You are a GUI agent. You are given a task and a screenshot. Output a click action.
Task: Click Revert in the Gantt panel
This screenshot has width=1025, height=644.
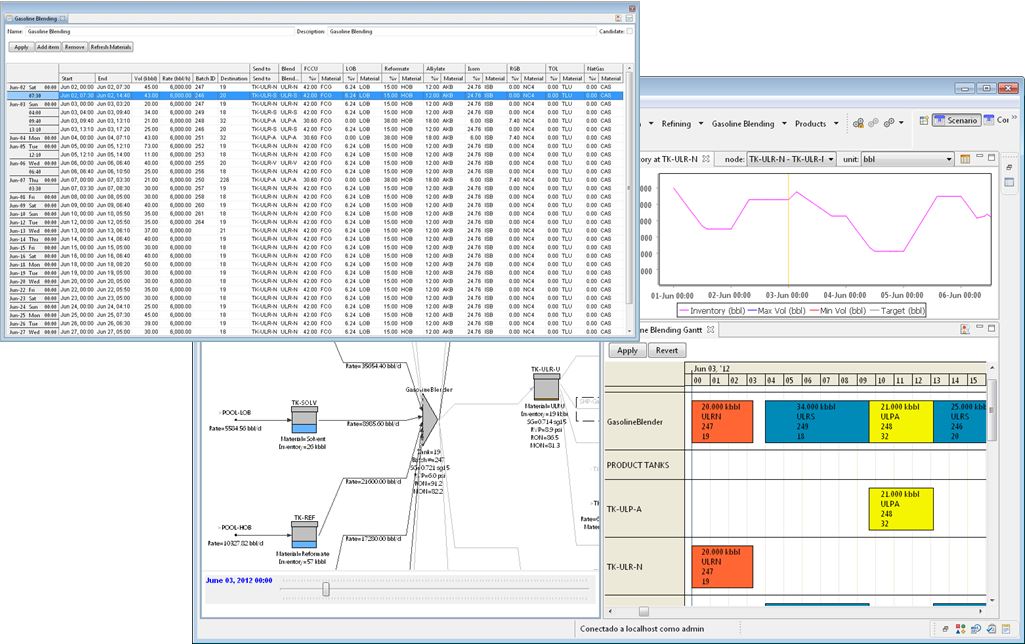tap(668, 351)
